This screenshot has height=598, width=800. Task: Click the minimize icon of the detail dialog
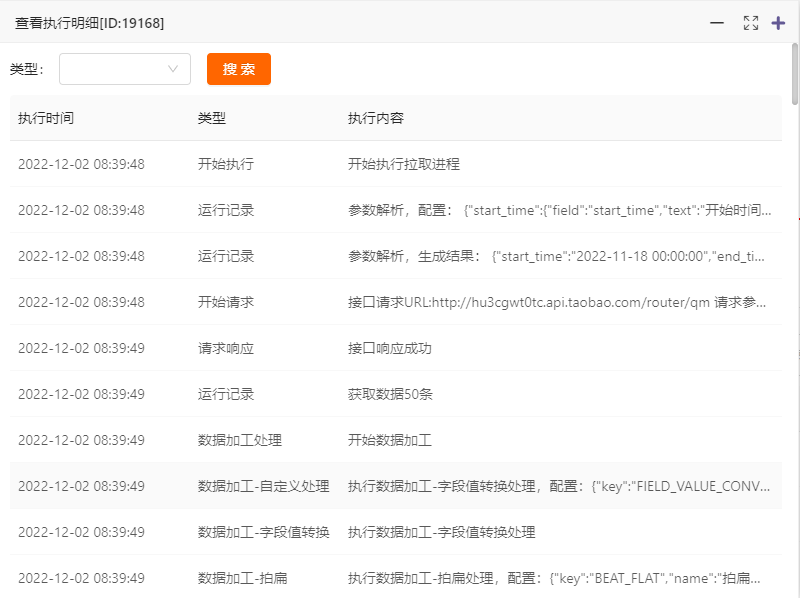[717, 21]
